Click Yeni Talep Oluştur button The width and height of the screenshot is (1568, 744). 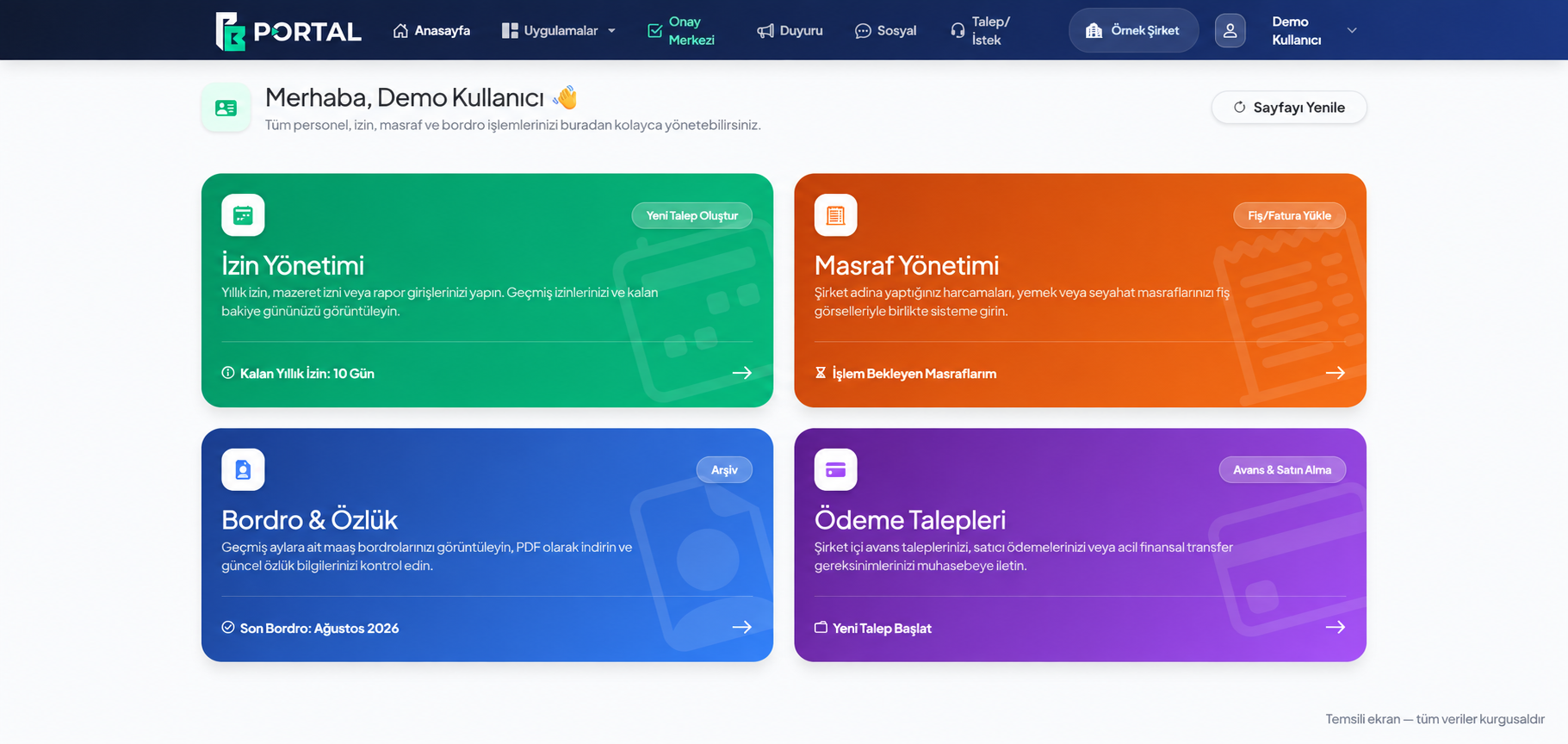pos(692,215)
